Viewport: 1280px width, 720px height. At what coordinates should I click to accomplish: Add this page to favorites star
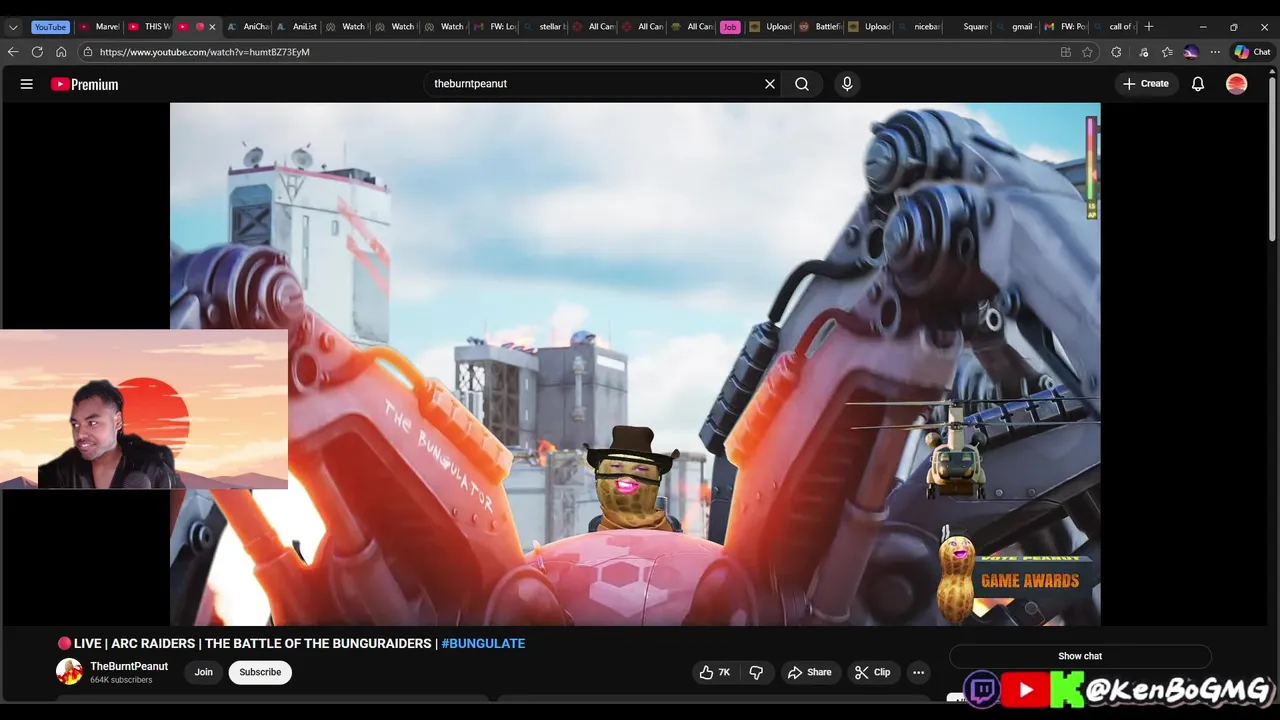1087,52
